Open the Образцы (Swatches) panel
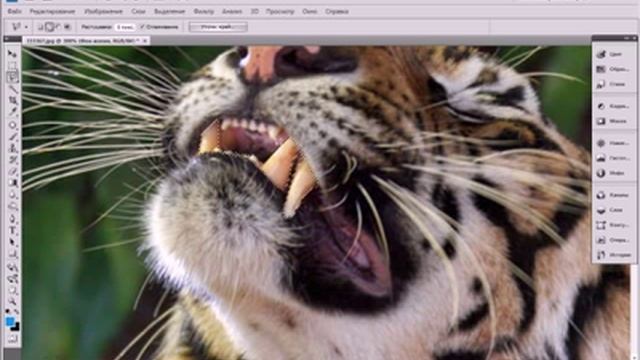 coord(613,69)
